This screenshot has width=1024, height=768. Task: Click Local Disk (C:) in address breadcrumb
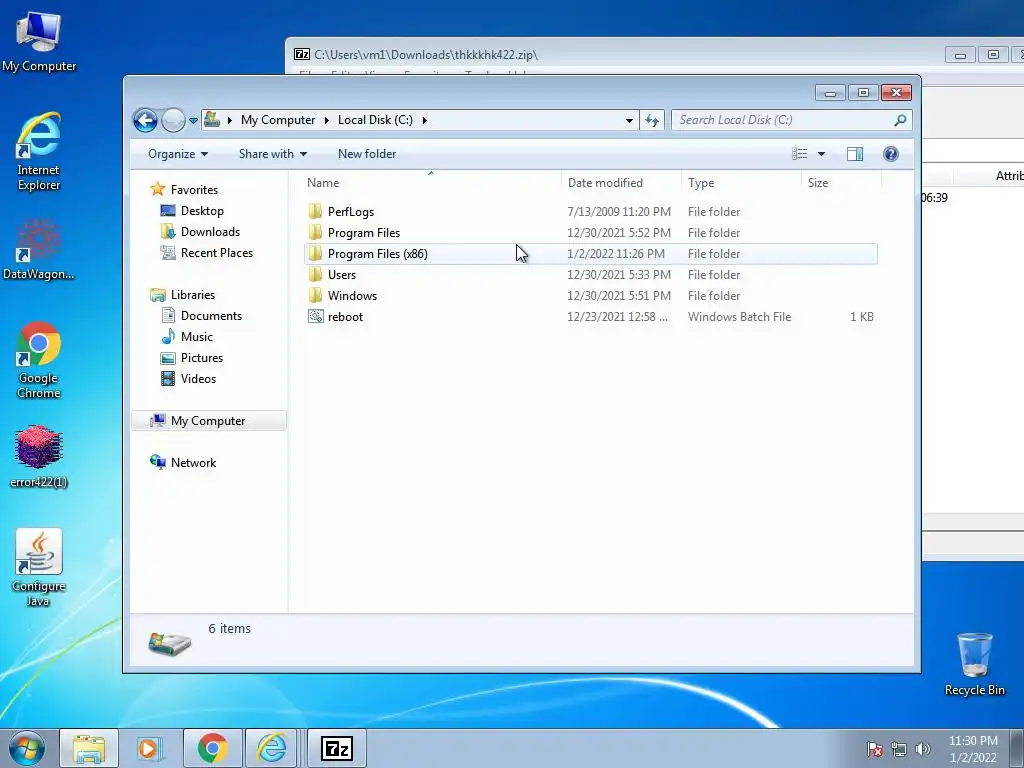(375, 120)
